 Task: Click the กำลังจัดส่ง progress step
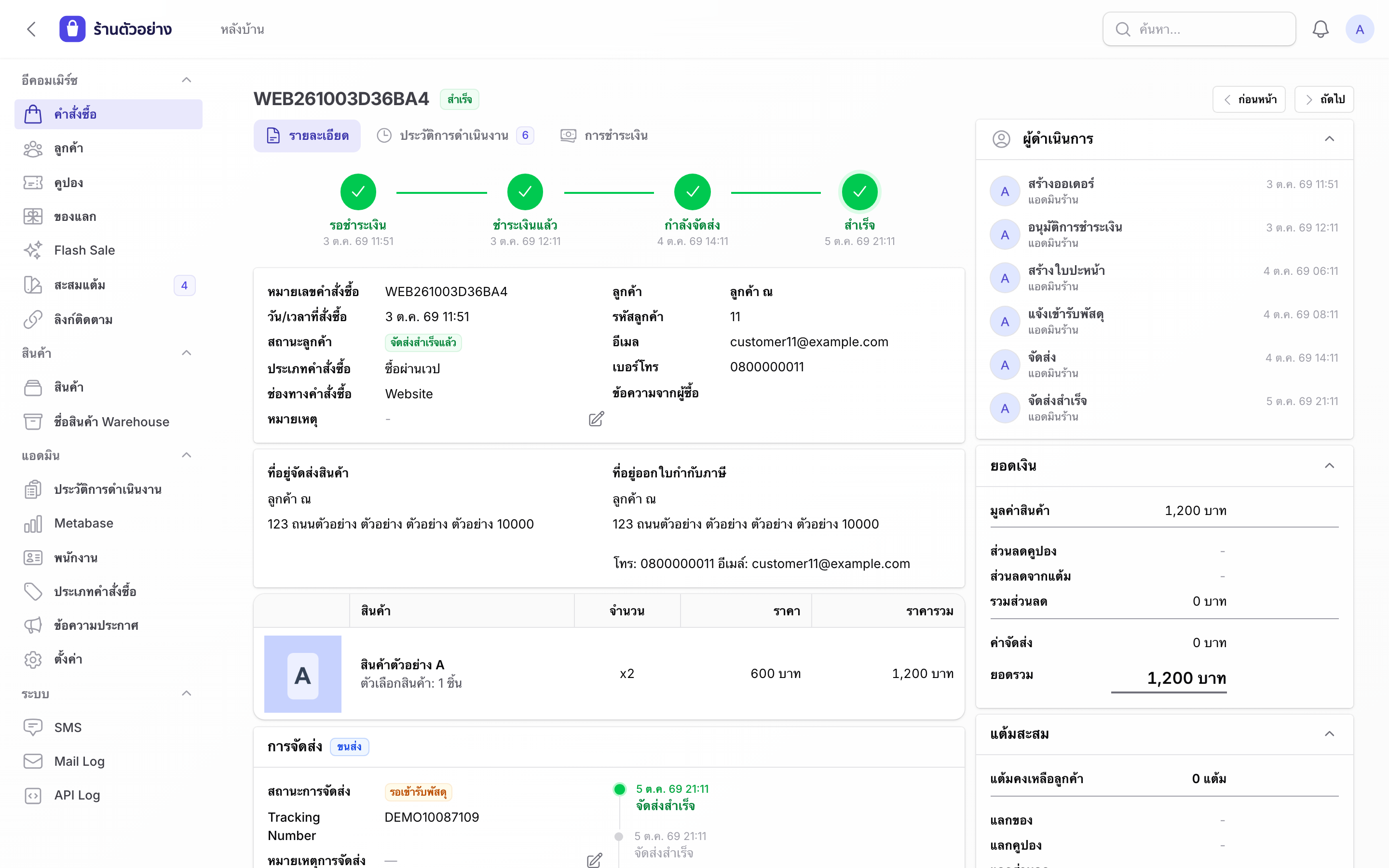(x=692, y=192)
